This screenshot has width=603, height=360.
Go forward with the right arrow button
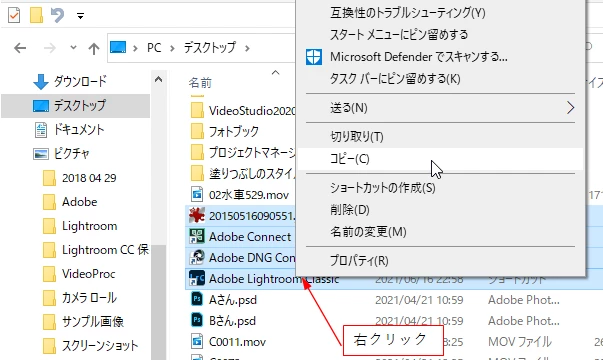coord(50,48)
